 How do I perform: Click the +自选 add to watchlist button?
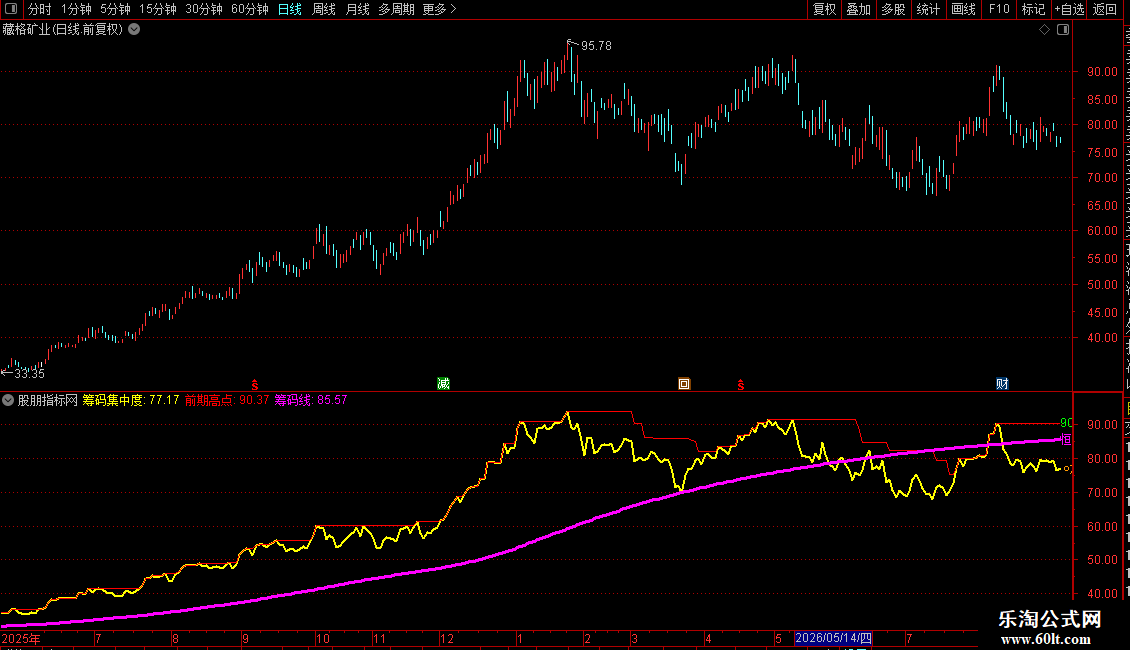pos(1069,9)
